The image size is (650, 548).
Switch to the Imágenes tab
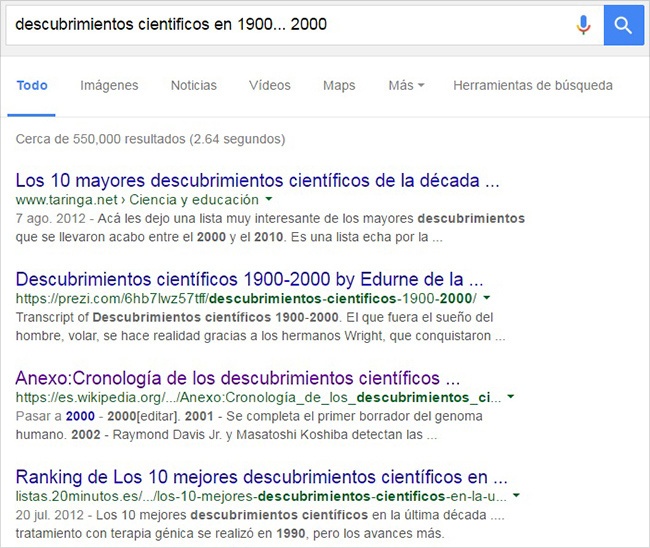[x=109, y=85]
